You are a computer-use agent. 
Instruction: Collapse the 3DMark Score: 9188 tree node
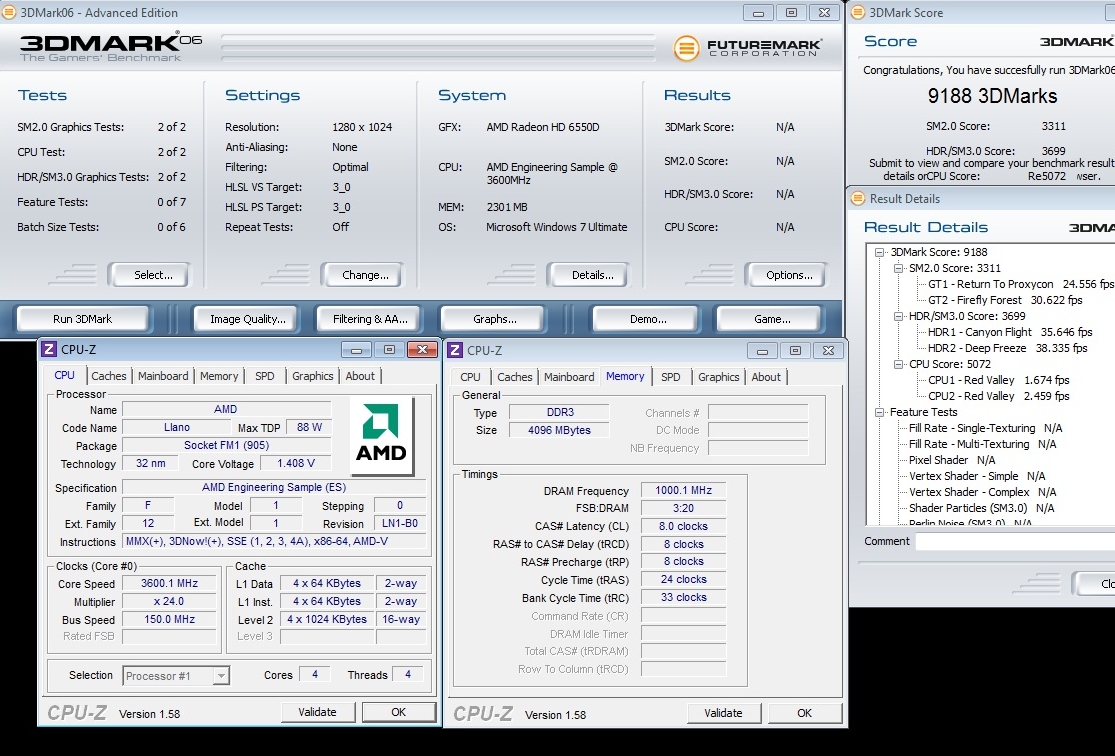880,252
